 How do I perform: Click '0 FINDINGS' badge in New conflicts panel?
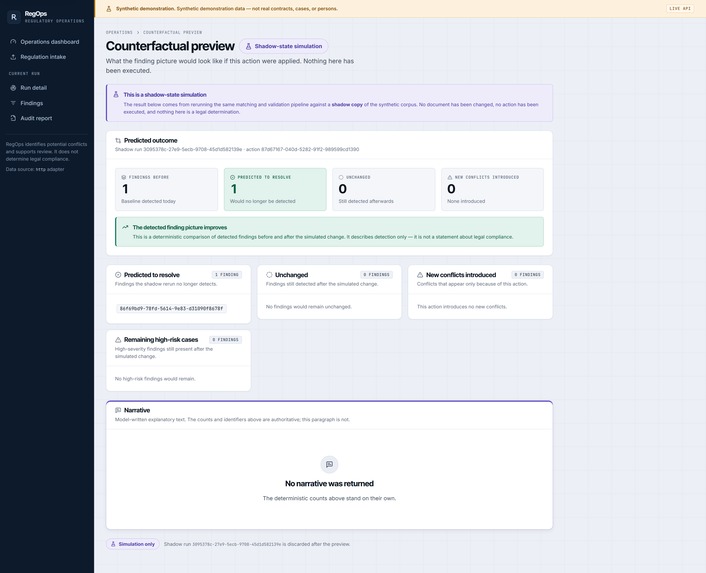pyautogui.click(x=527, y=275)
